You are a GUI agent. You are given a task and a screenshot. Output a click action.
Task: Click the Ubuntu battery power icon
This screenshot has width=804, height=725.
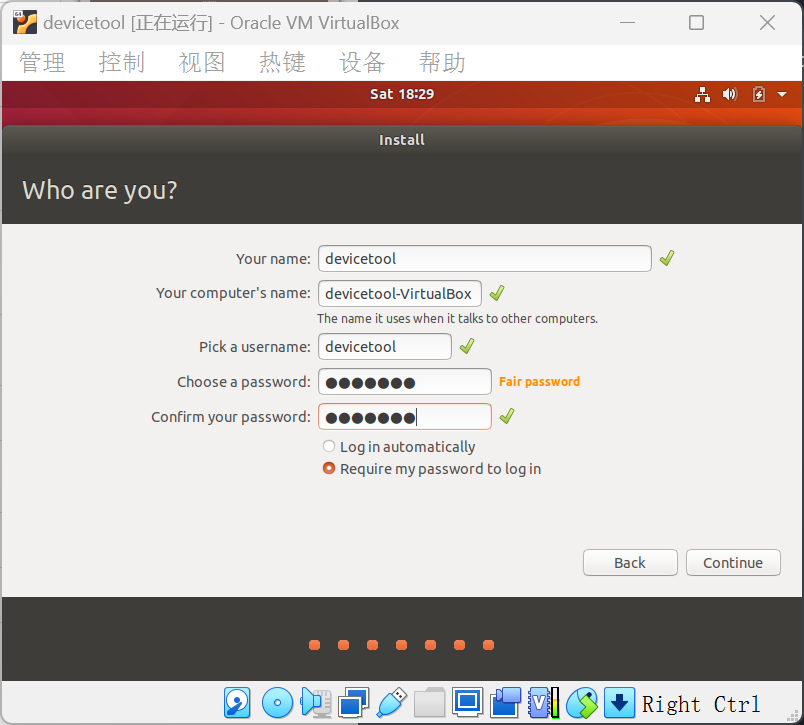tap(758, 94)
